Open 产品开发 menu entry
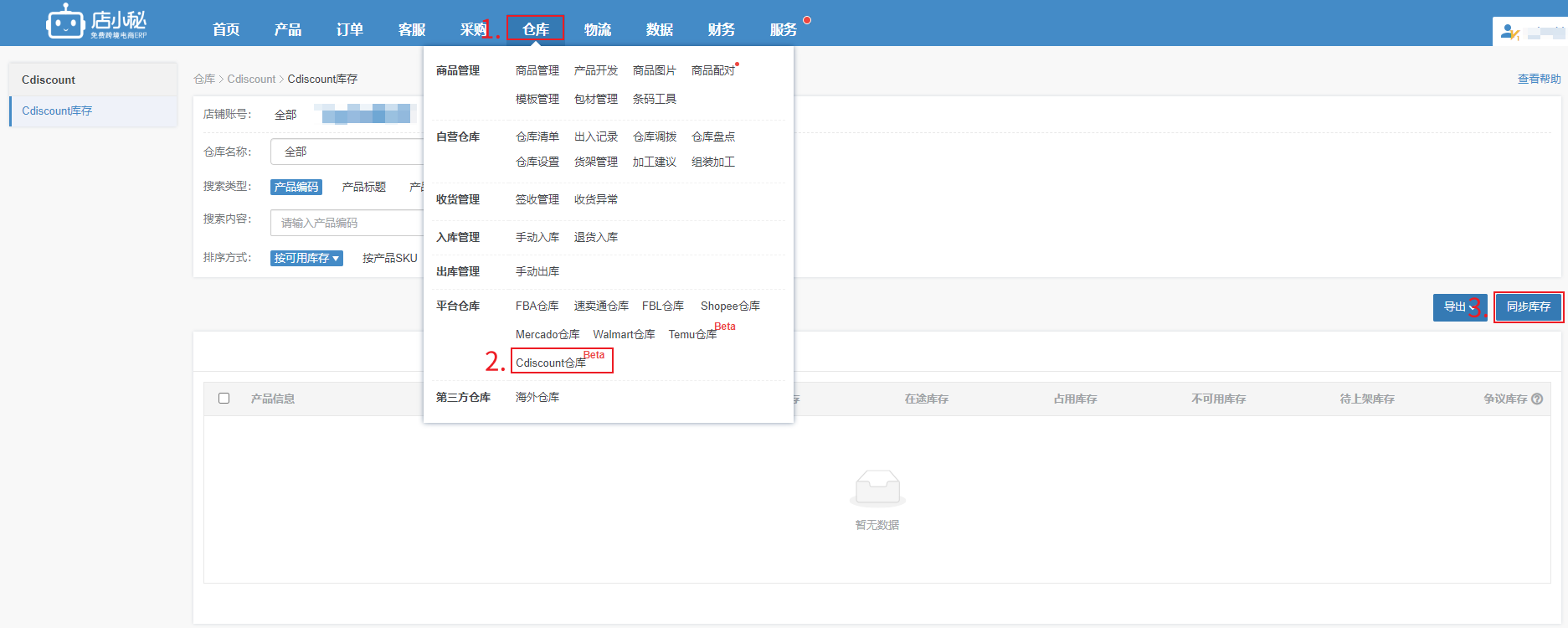The image size is (1568, 628). click(596, 70)
